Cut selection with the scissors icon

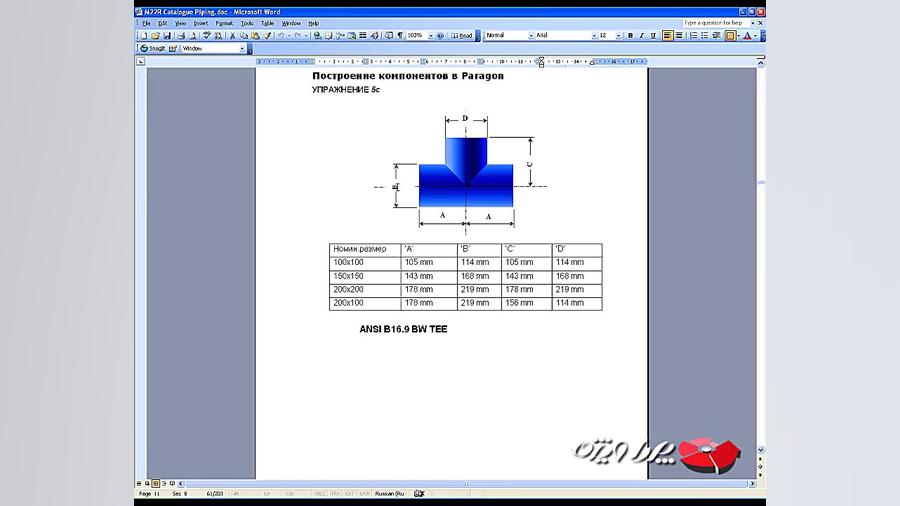(x=233, y=36)
